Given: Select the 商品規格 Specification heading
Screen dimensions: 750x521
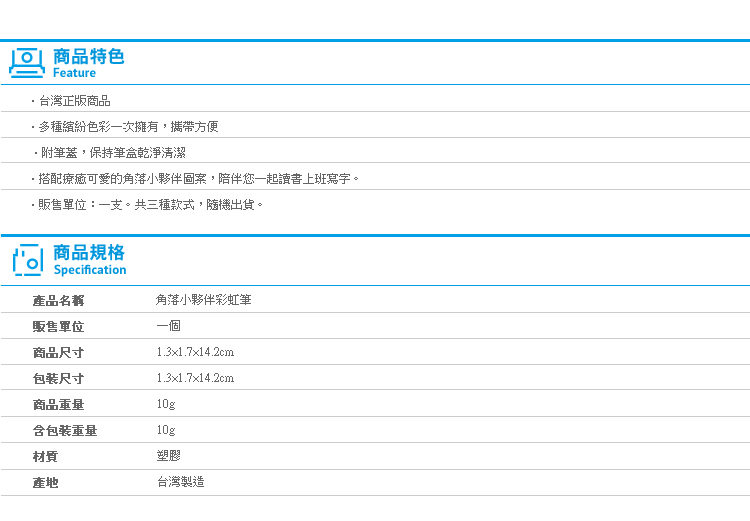Looking at the screenshot, I should tap(89, 260).
